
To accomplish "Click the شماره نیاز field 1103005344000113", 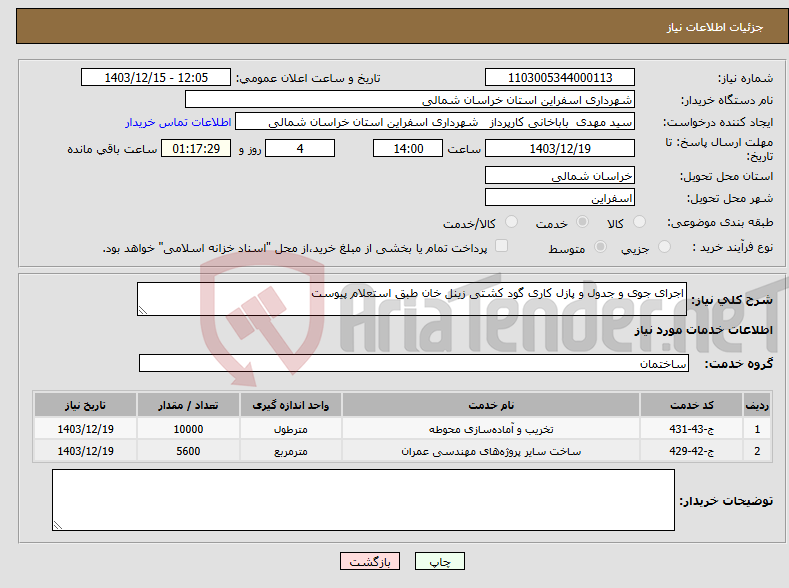I will pos(560,77).
